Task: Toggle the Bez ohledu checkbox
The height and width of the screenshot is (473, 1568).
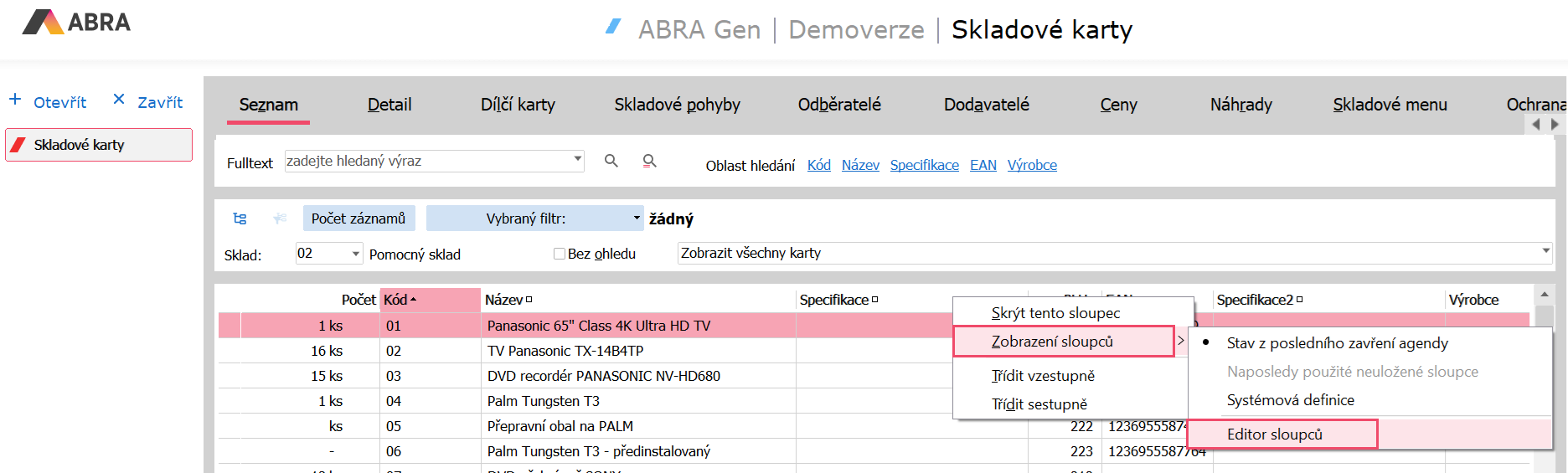Action: [x=559, y=254]
